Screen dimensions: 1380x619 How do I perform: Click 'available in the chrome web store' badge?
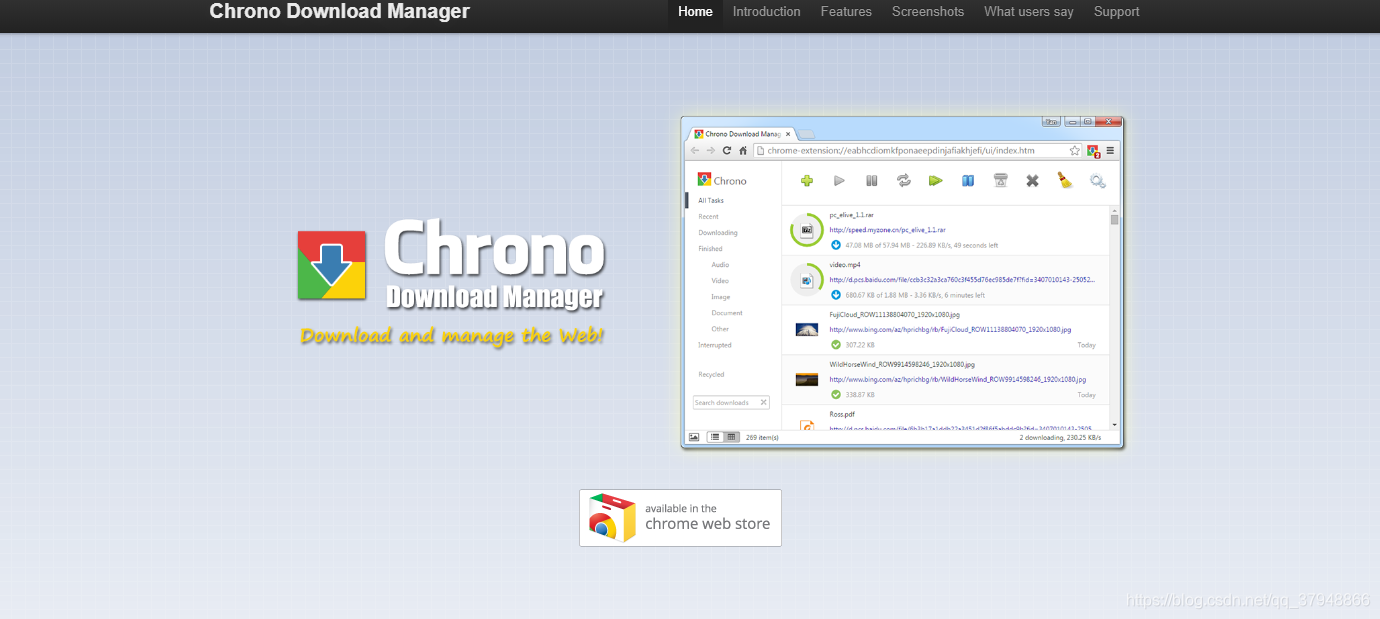[680, 518]
